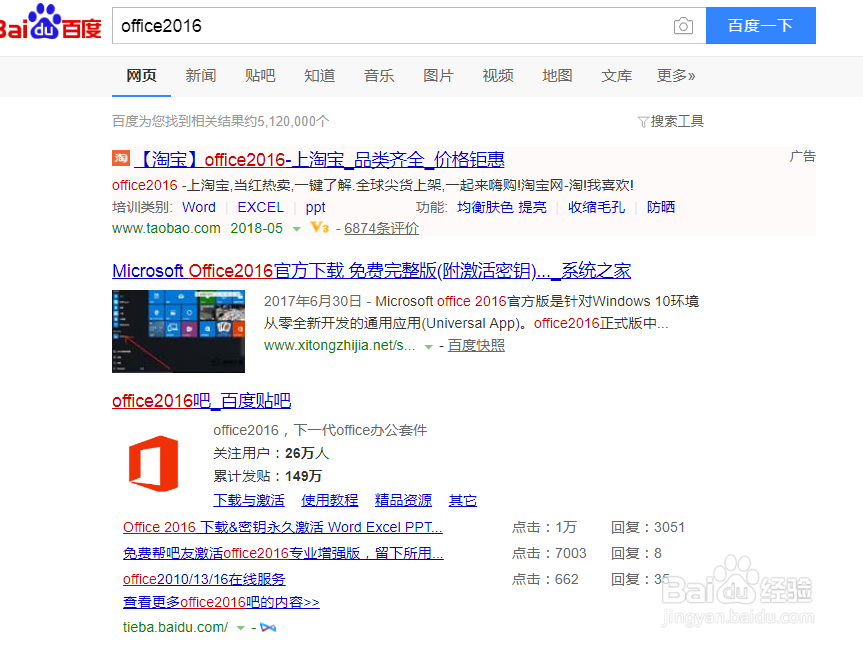Open the 文库 tab
The height and width of the screenshot is (647, 863).
pyautogui.click(x=617, y=75)
